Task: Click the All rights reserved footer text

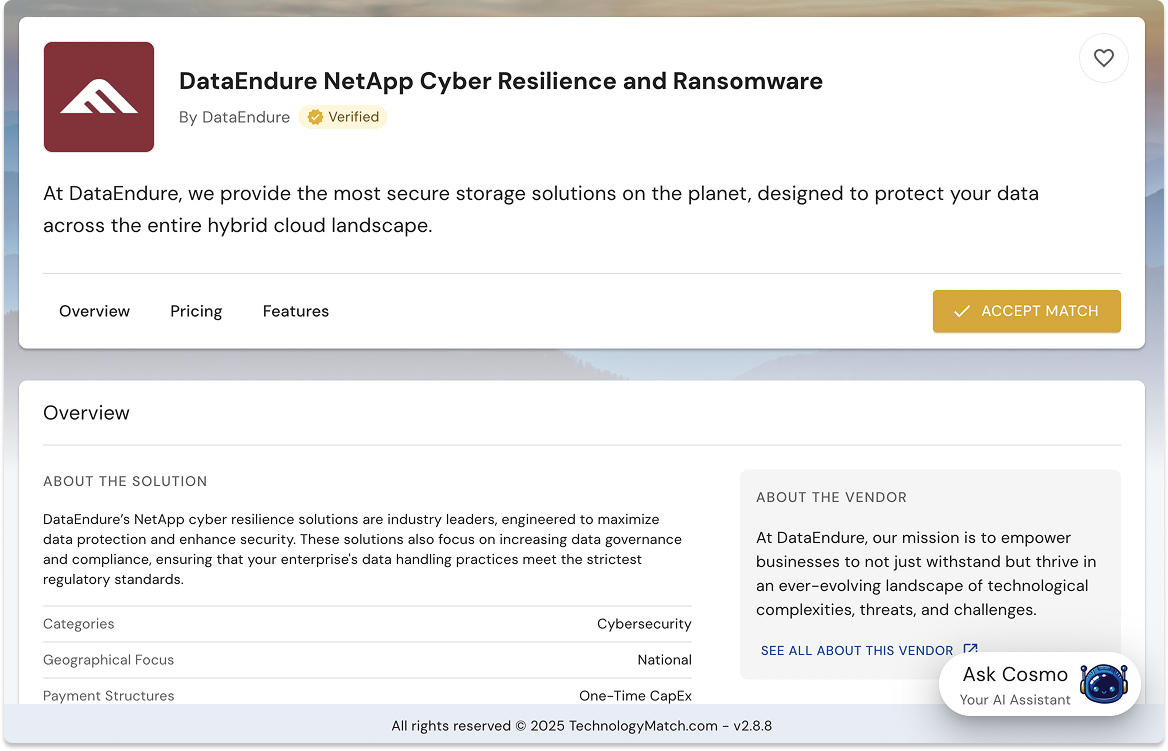Action: pyautogui.click(x=582, y=726)
